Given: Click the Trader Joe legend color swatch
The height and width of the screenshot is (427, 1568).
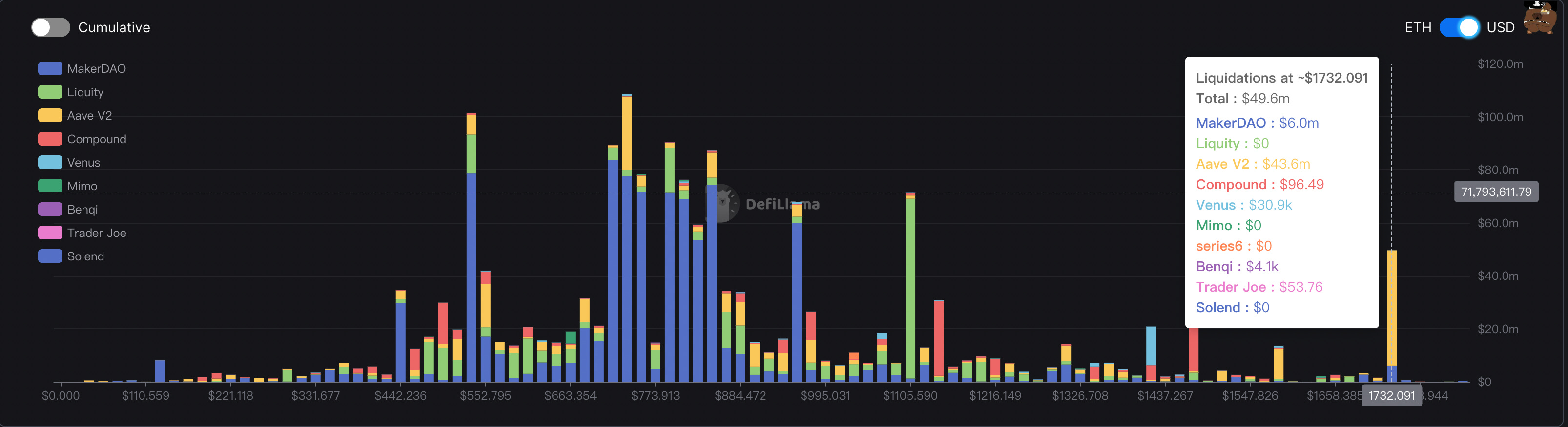Looking at the screenshot, I should click(50, 233).
